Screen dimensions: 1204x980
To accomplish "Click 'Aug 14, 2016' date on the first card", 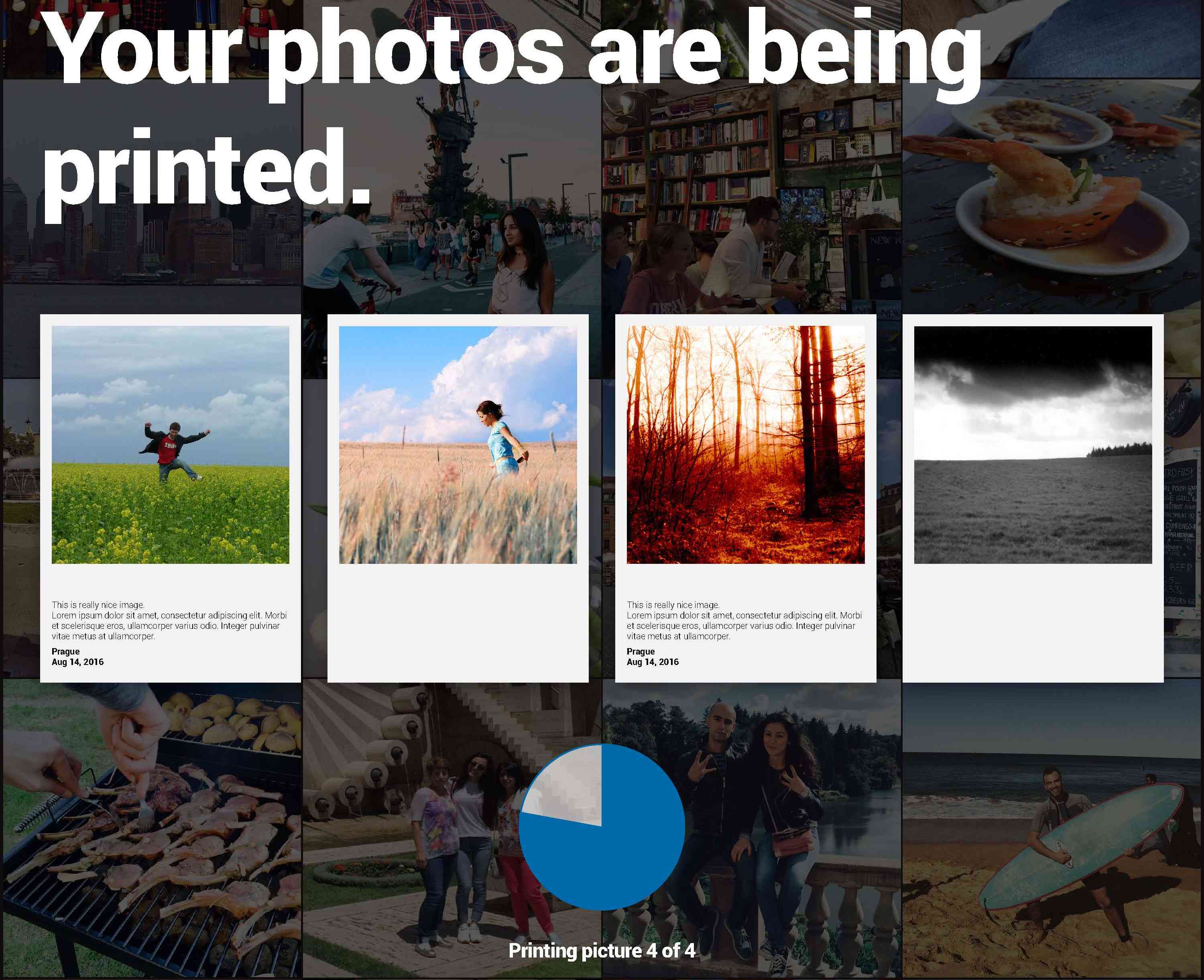I will pyautogui.click(x=77, y=662).
